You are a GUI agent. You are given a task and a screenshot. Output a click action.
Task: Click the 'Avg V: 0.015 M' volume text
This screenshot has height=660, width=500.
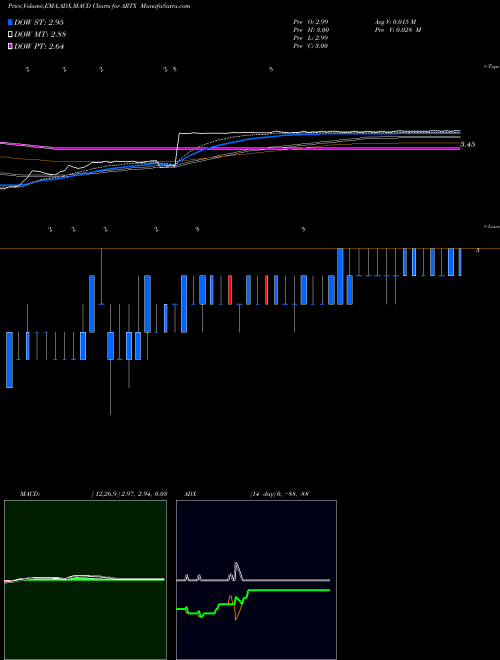[x=395, y=21]
